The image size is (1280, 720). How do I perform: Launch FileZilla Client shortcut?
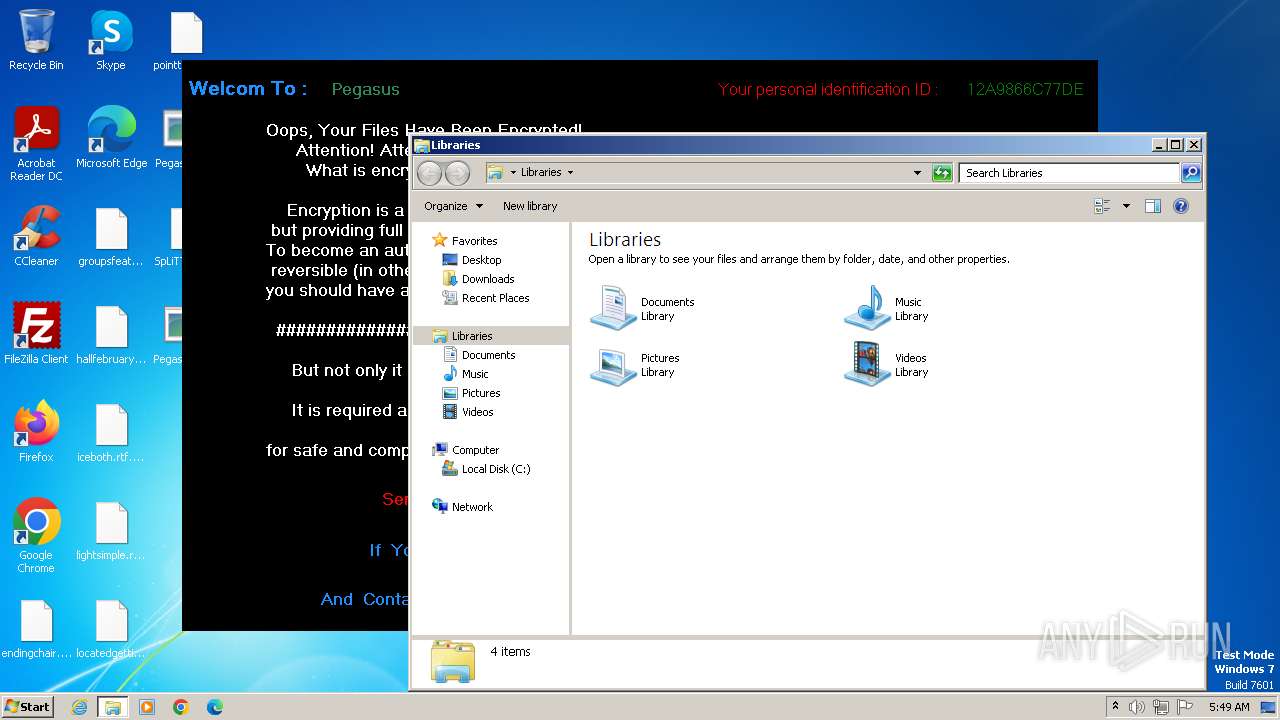pyautogui.click(x=36, y=334)
